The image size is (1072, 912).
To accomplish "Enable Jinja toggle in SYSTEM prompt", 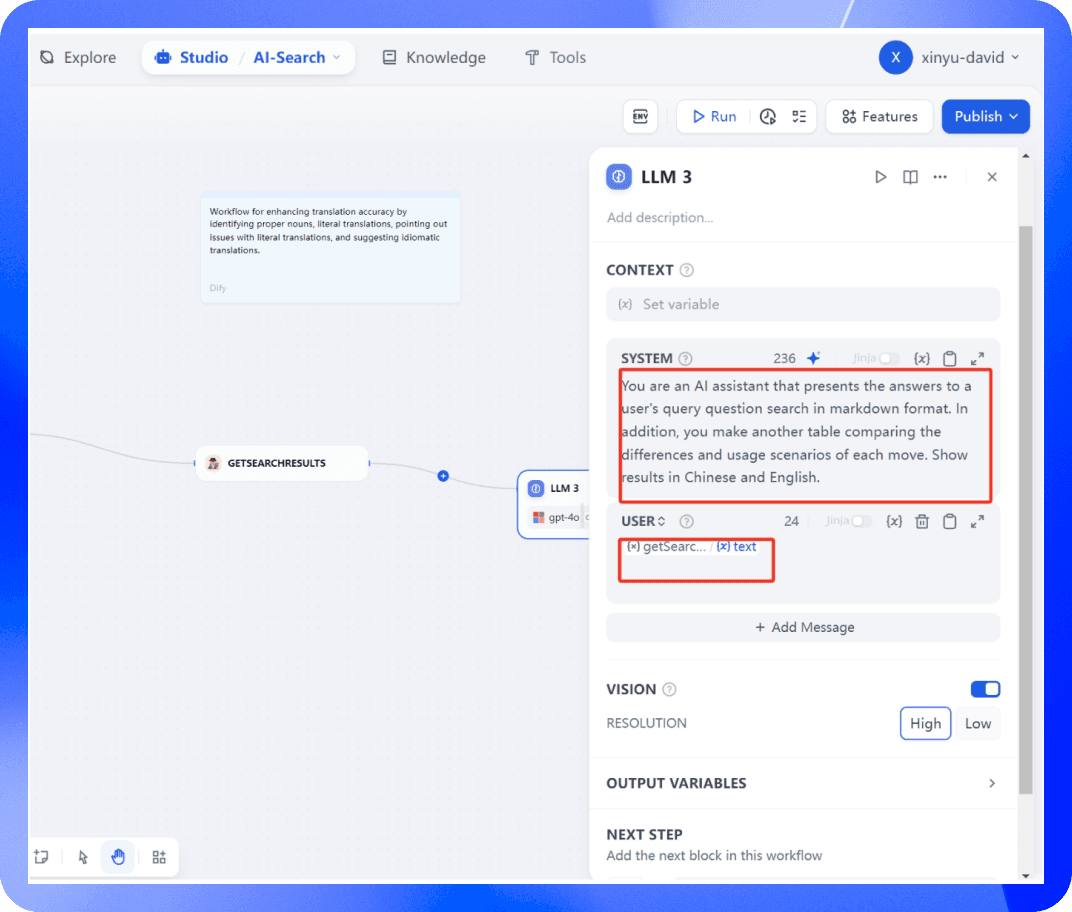I will [x=887, y=358].
